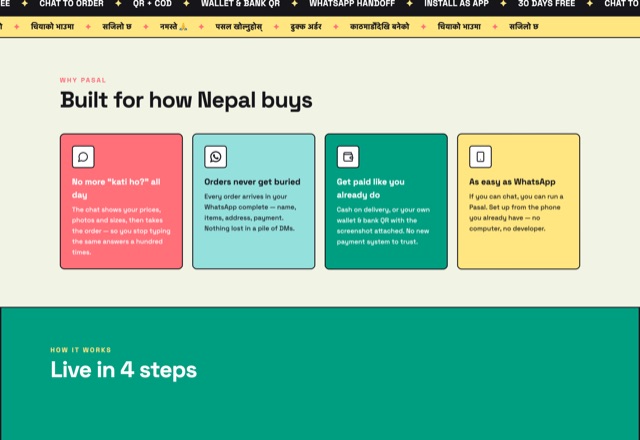Click 'काठमाडौंदेखि बनेको' in the yellow ticker
This screenshot has width=640, height=440.
pos(379,27)
